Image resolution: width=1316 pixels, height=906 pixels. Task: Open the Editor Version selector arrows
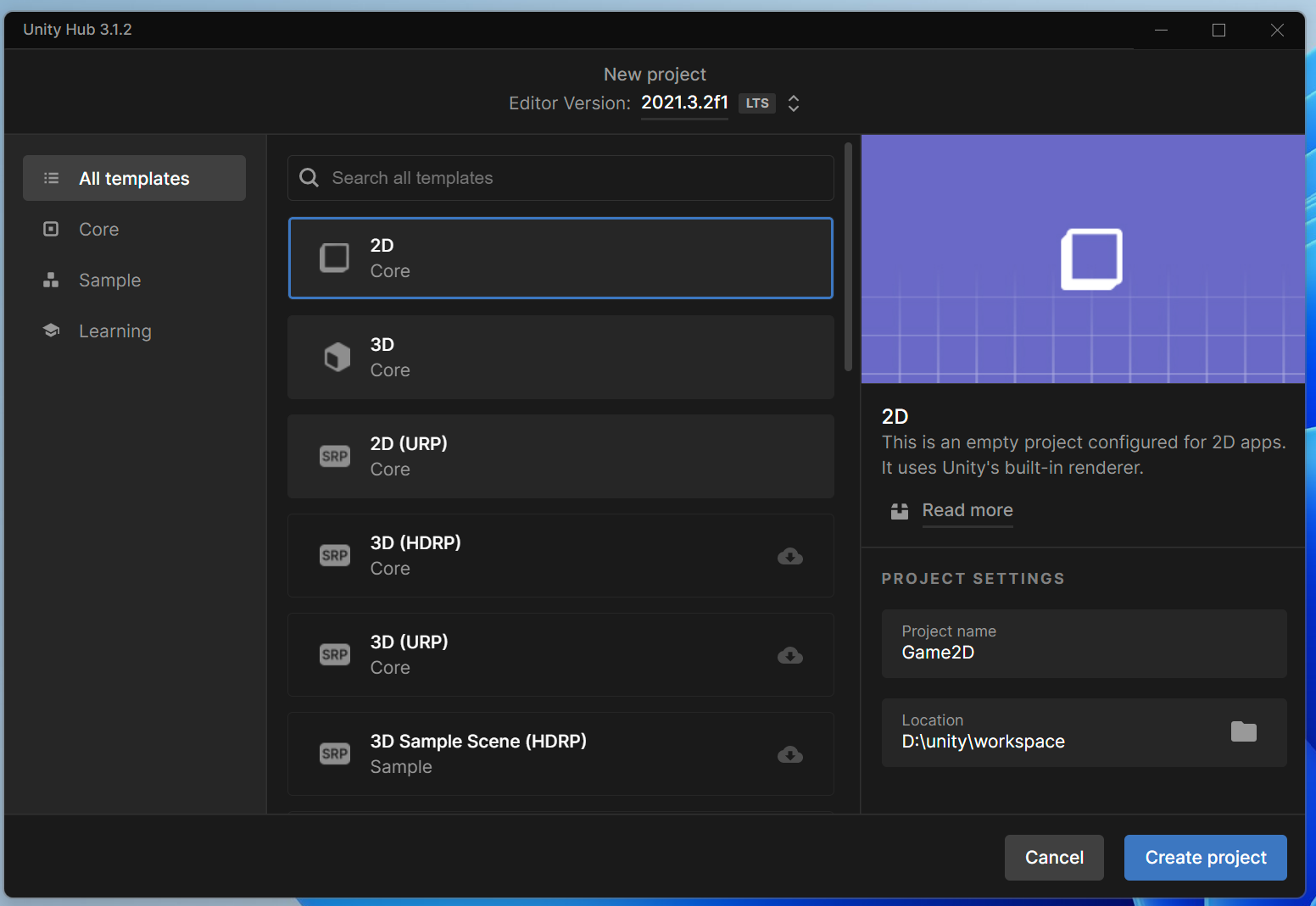pos(794,103)
